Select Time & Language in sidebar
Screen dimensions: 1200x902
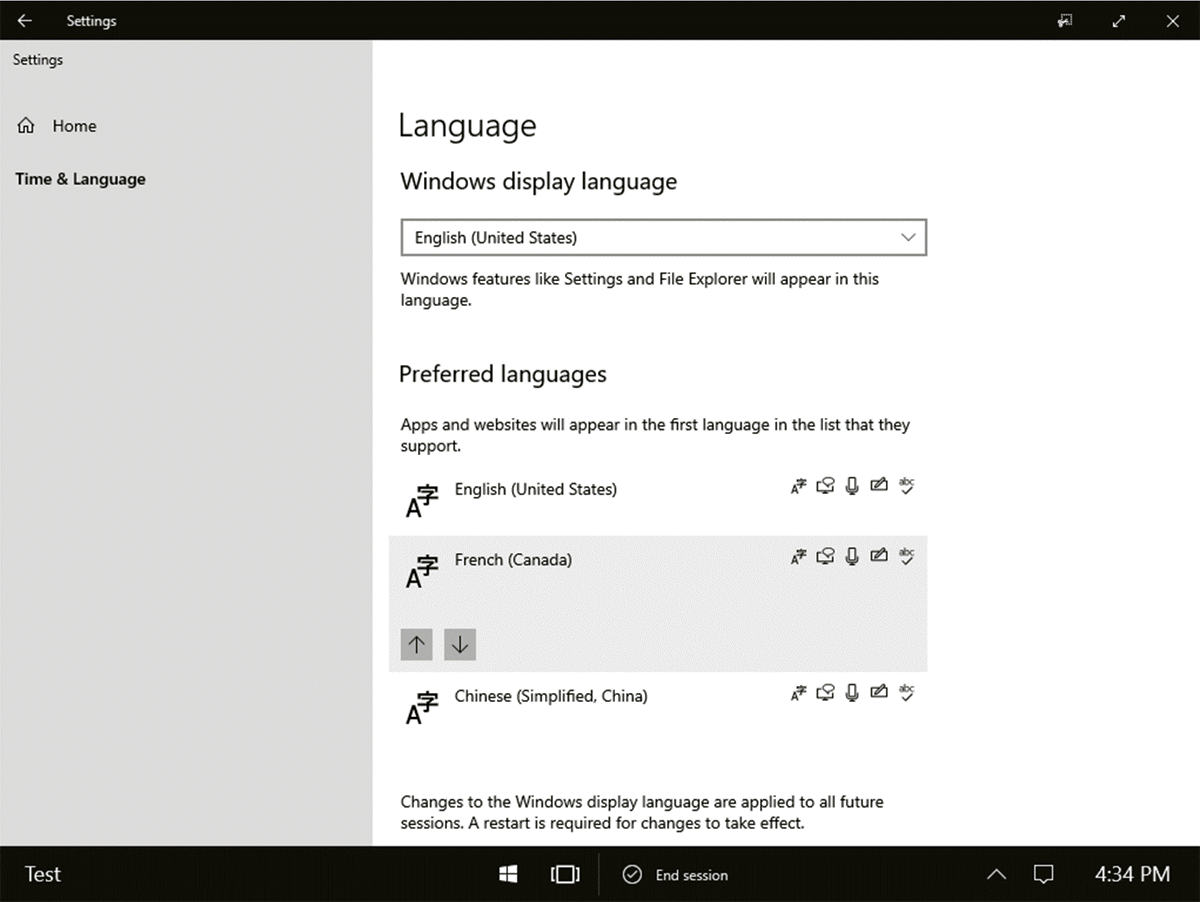(x=80, y=179)
